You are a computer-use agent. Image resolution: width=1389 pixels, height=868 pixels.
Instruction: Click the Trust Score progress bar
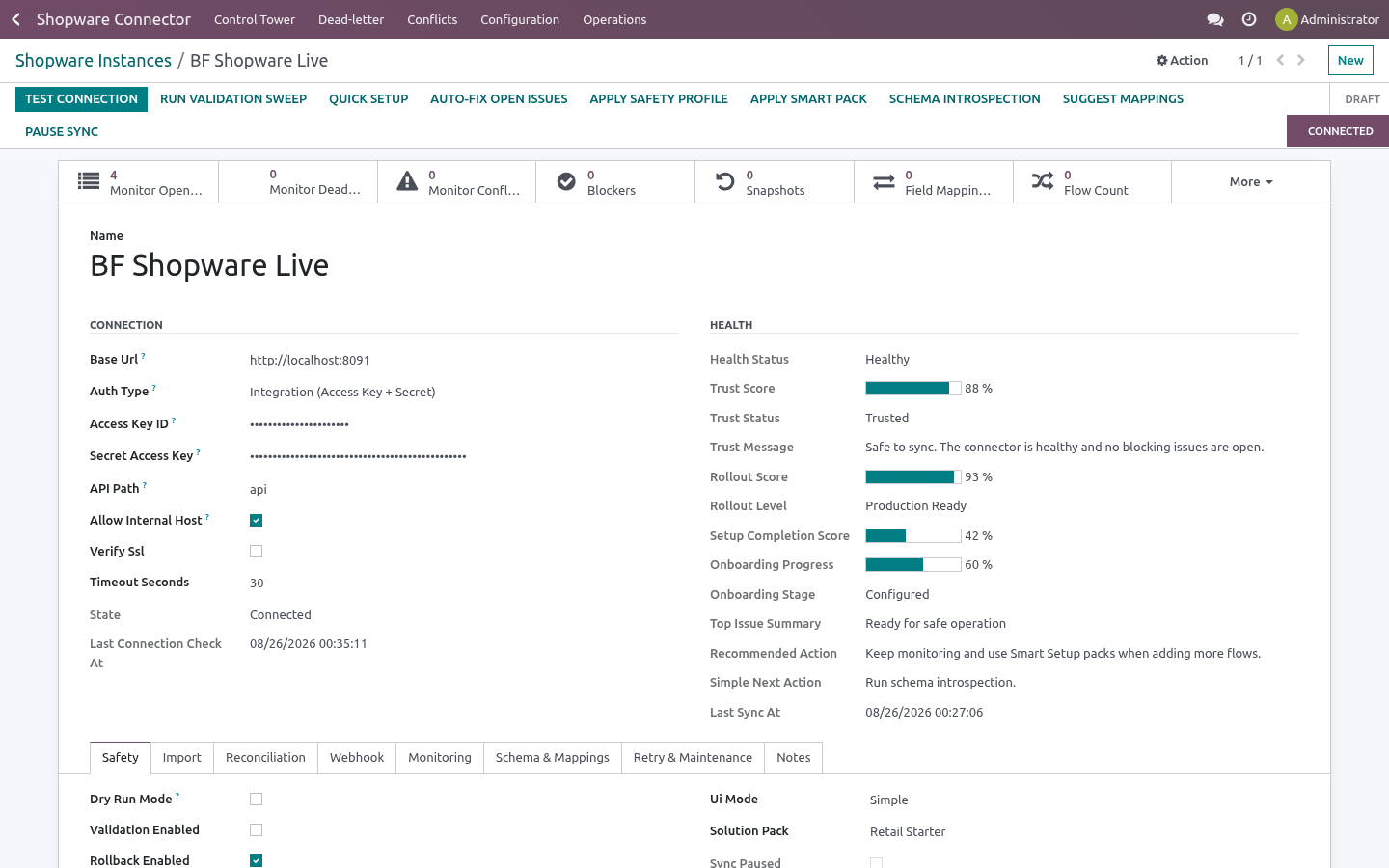913,389
